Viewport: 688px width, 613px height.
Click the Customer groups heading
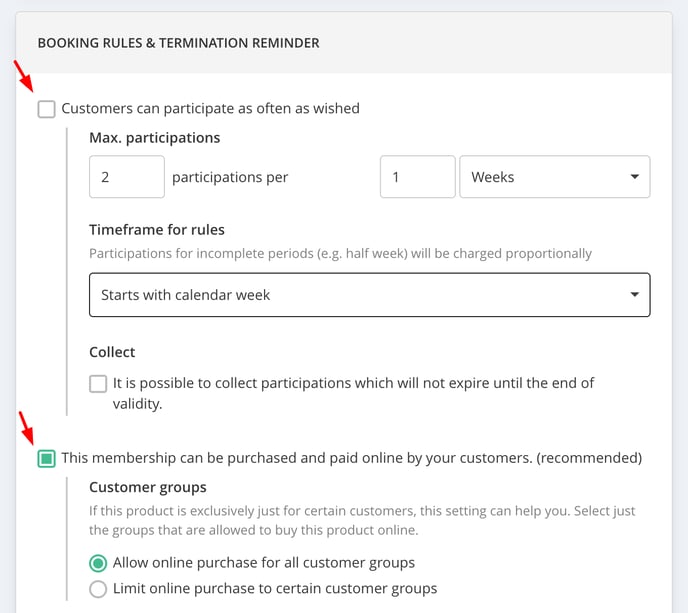click(x=147, y=487)
